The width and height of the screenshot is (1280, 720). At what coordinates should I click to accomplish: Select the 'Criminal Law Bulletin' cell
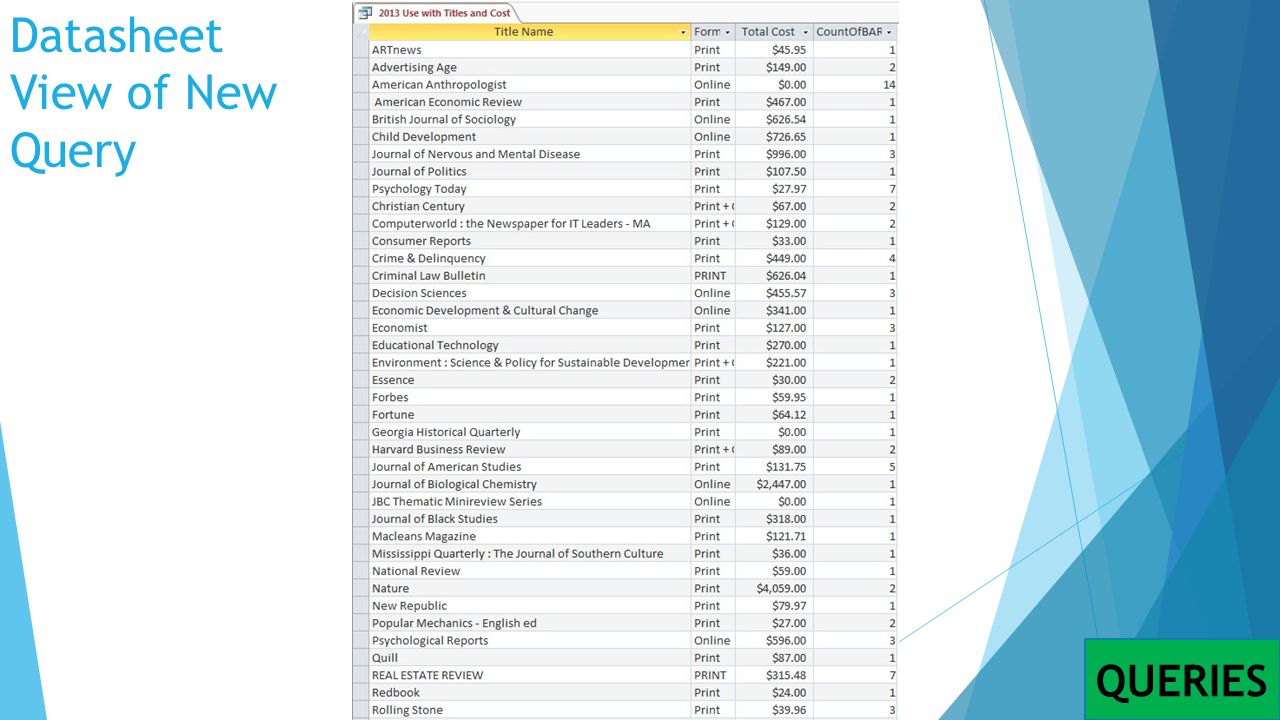pyautogui.click(x=529, y=276)
